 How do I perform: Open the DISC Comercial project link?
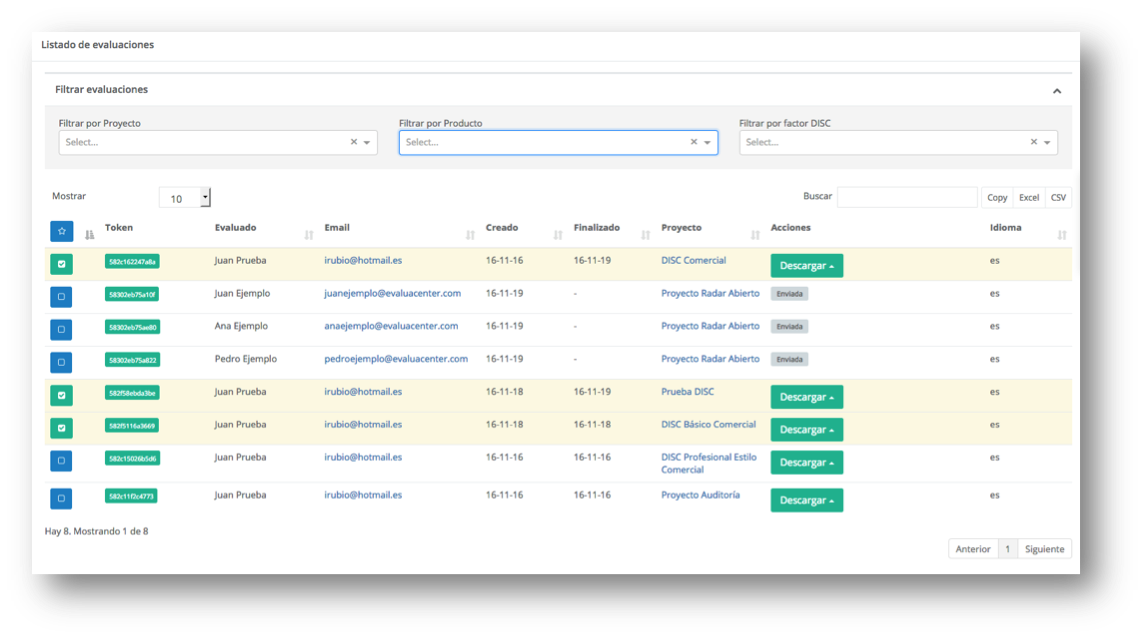693,261
